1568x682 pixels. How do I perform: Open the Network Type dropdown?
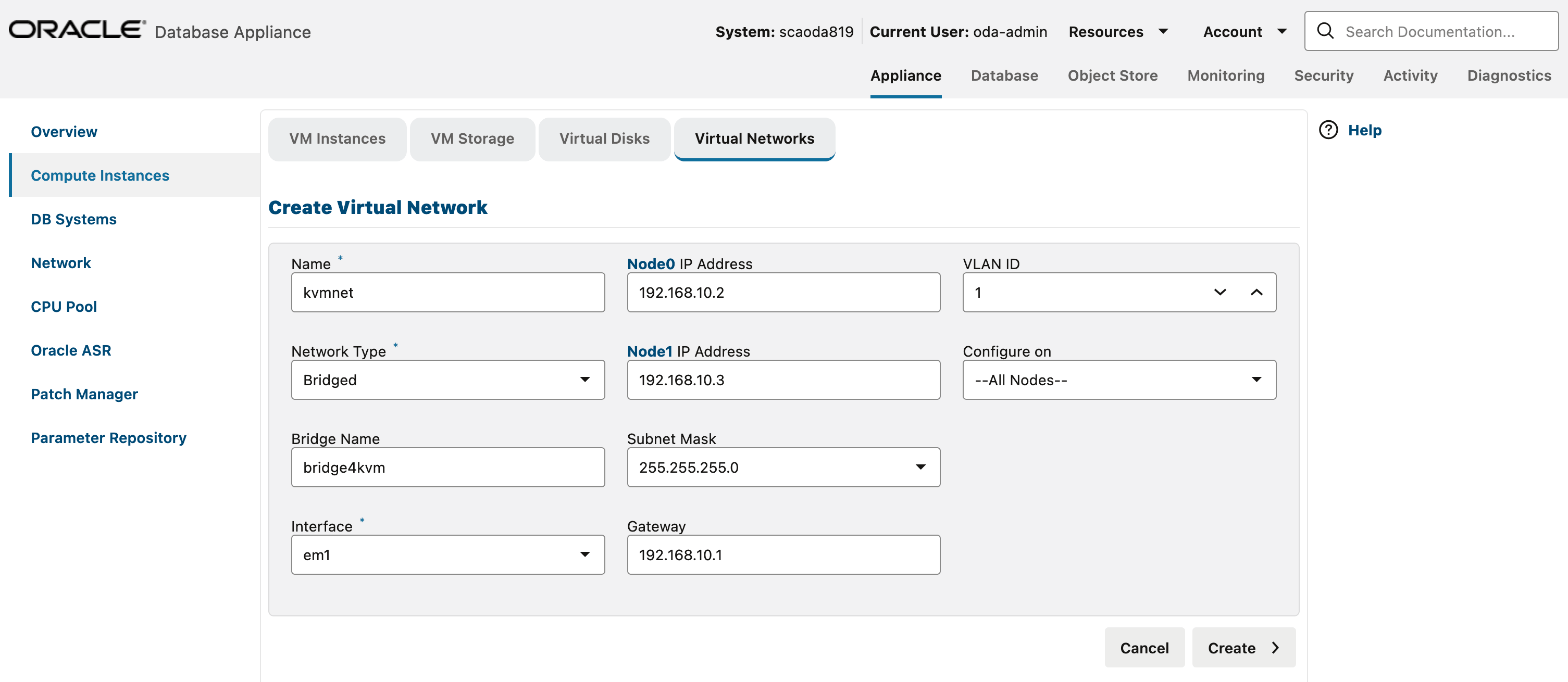click(584, 380)
